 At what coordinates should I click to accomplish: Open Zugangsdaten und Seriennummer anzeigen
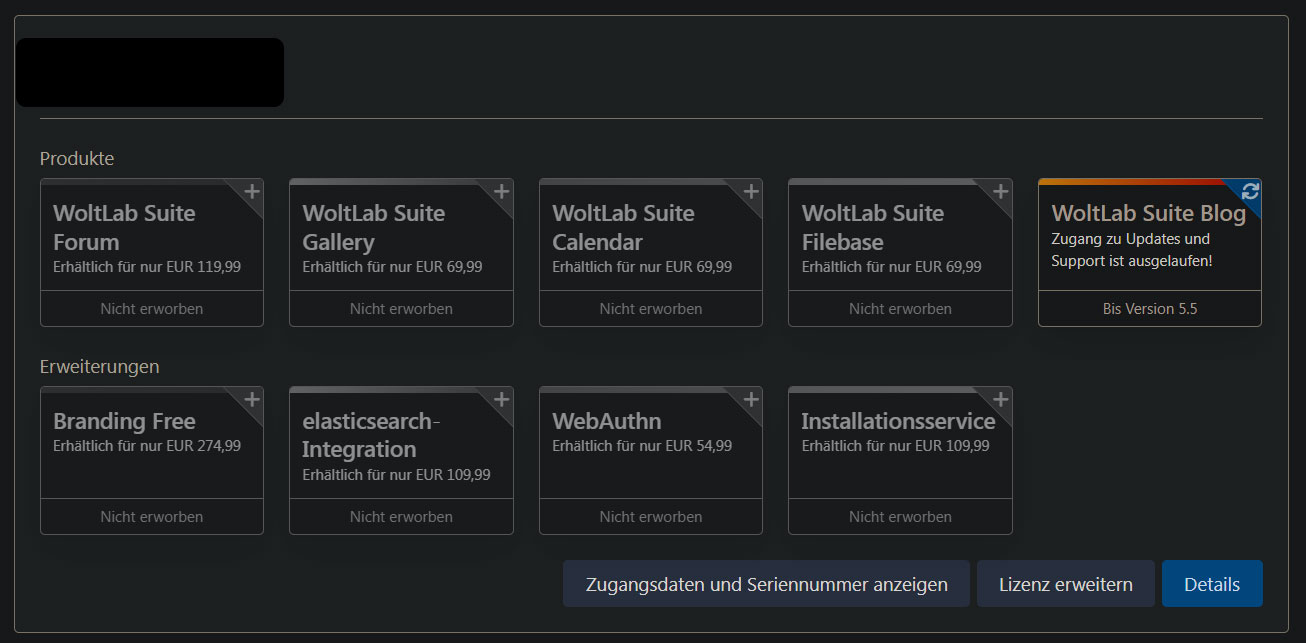(x=766, y=584)
